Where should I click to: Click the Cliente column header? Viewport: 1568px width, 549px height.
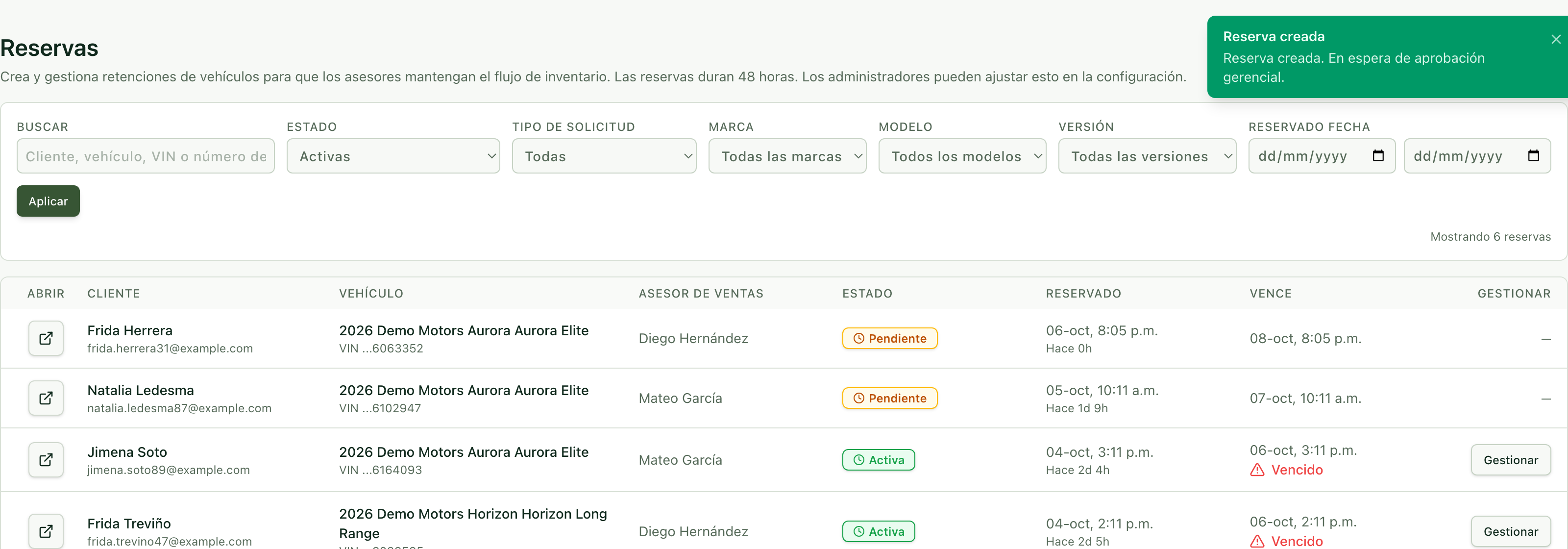pos(114,293)
